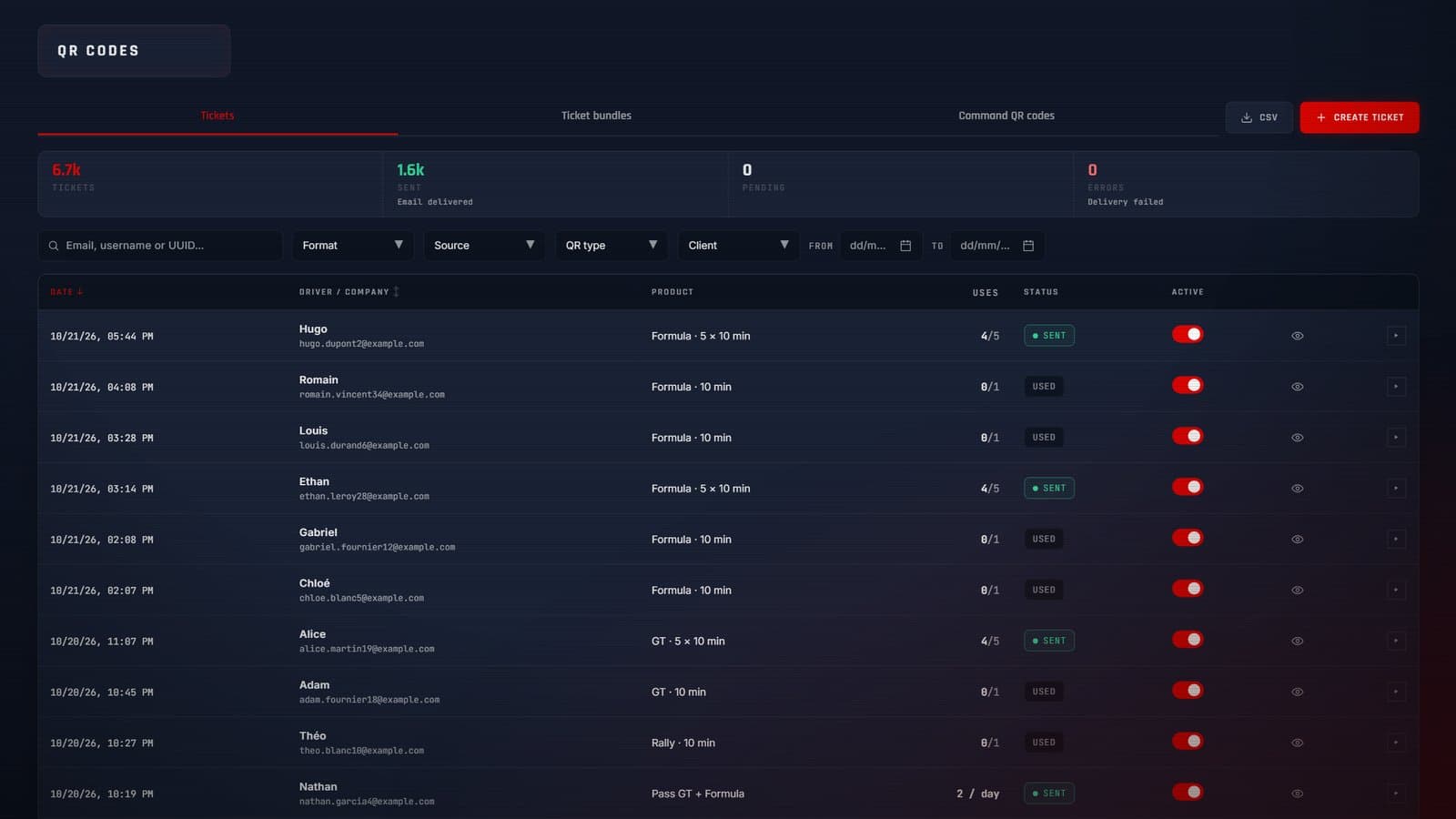
Task: Open the QR type dropdown
Action: click(x=612, y=246)
